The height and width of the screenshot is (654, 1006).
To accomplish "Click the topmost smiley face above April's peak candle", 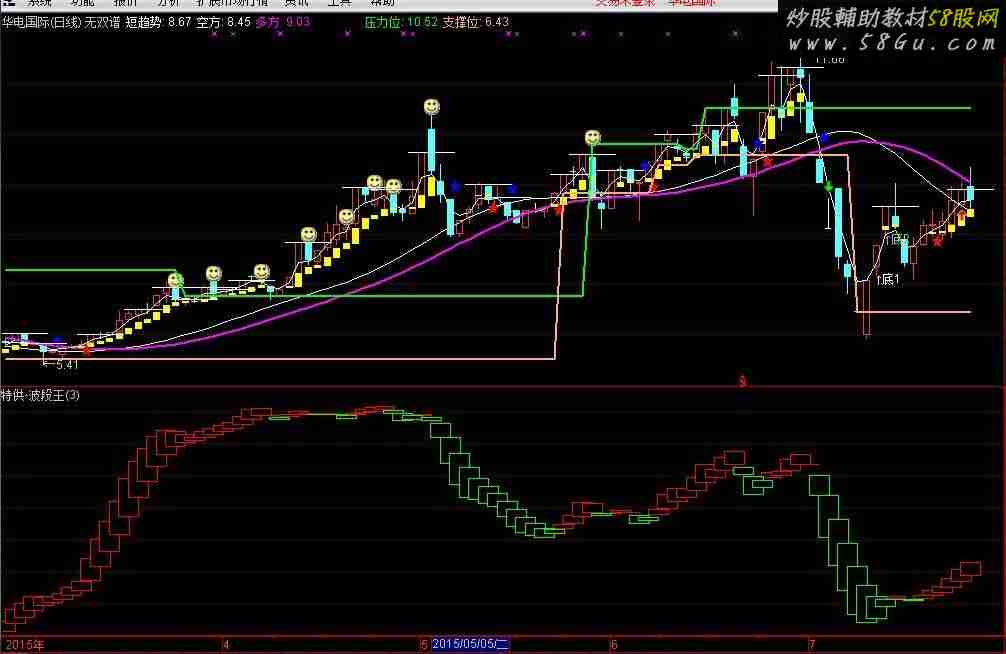I will 432,107.
